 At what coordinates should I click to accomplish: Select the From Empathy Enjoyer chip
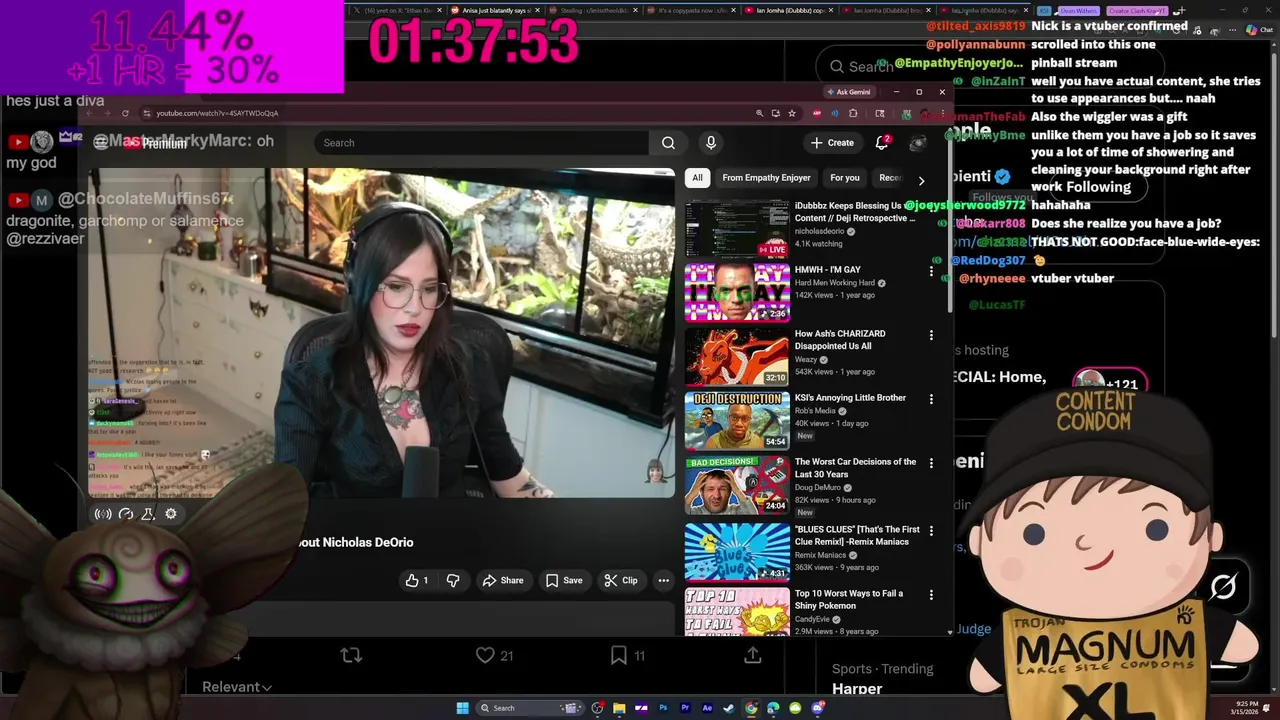[x=766, y=178]
